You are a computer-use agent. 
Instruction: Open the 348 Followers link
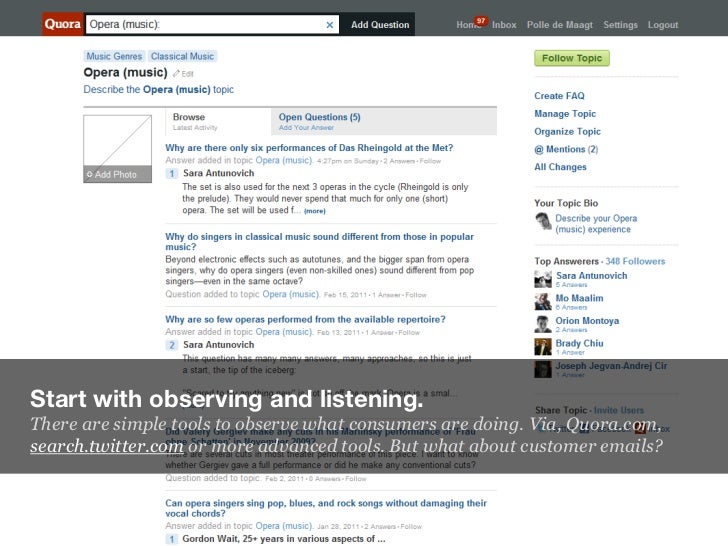(635, 261)
